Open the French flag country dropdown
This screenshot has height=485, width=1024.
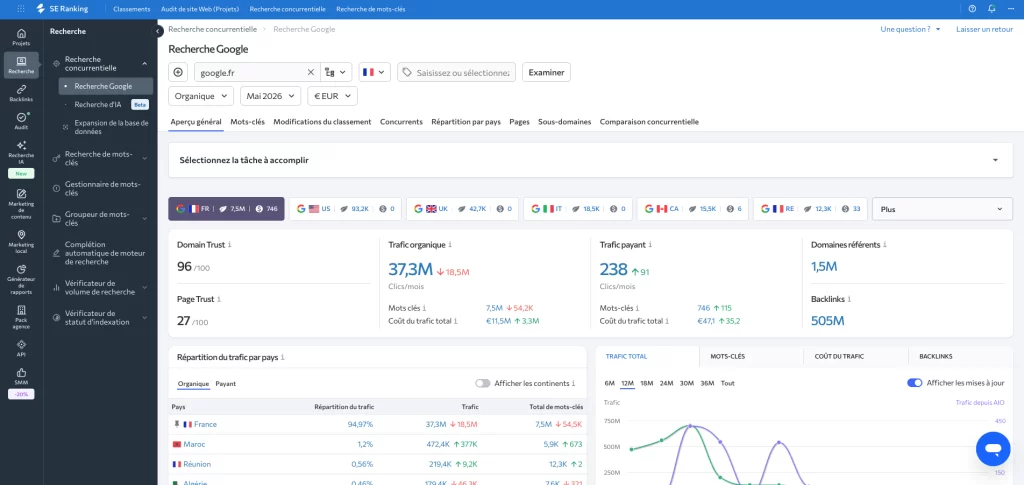374,72
